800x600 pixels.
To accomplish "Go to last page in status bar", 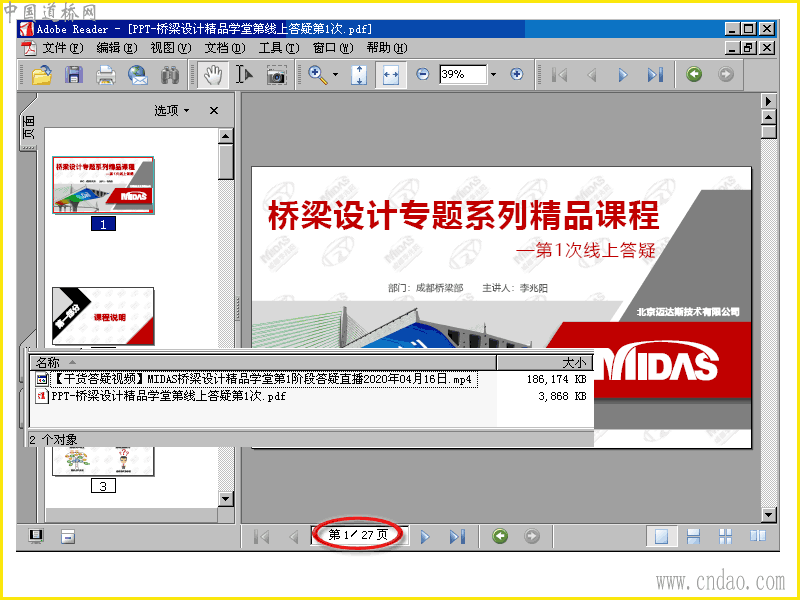I will (457, 536).
